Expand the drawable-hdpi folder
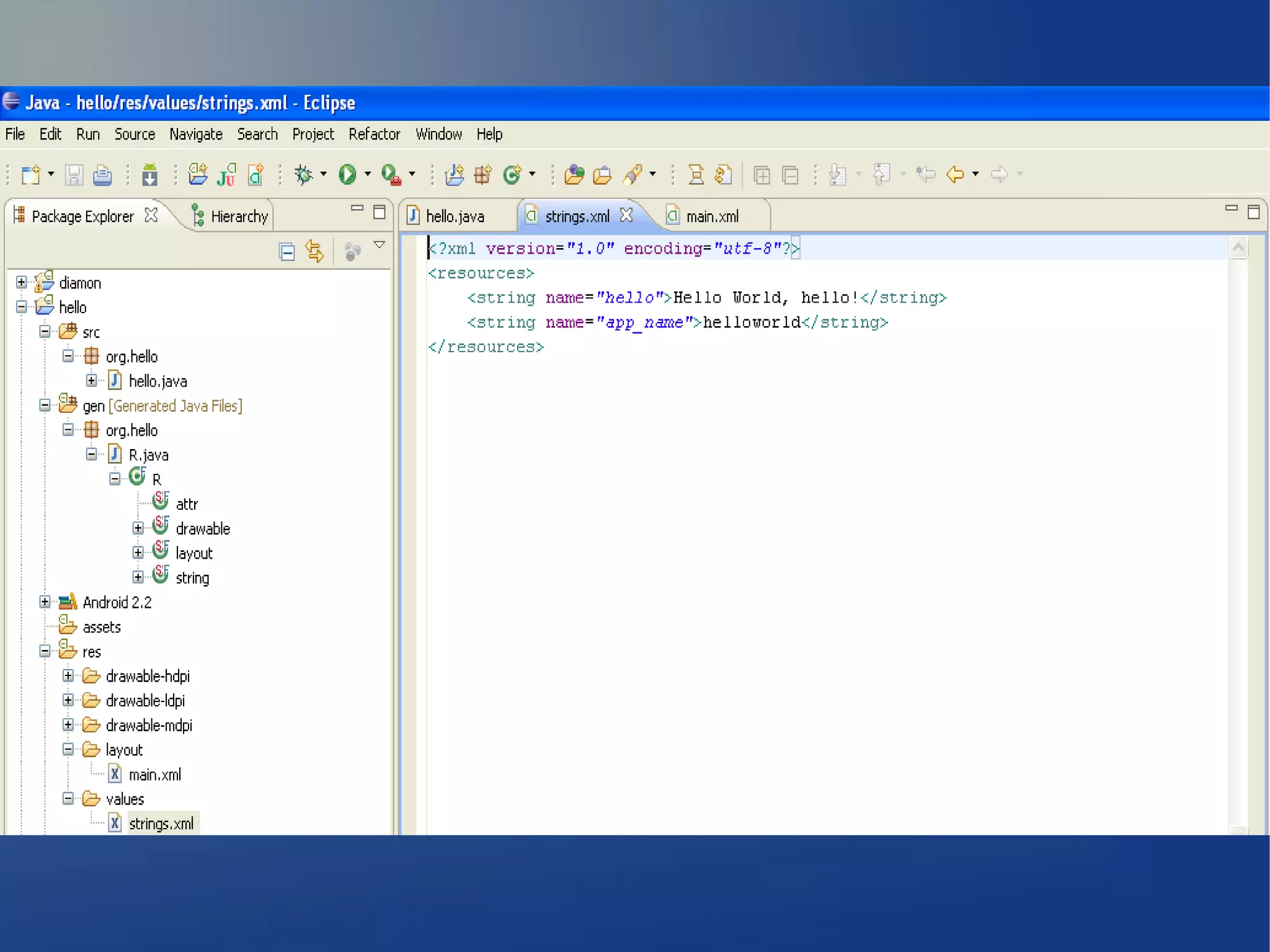This screenshot has height=952, width=1270. point(68,675)
